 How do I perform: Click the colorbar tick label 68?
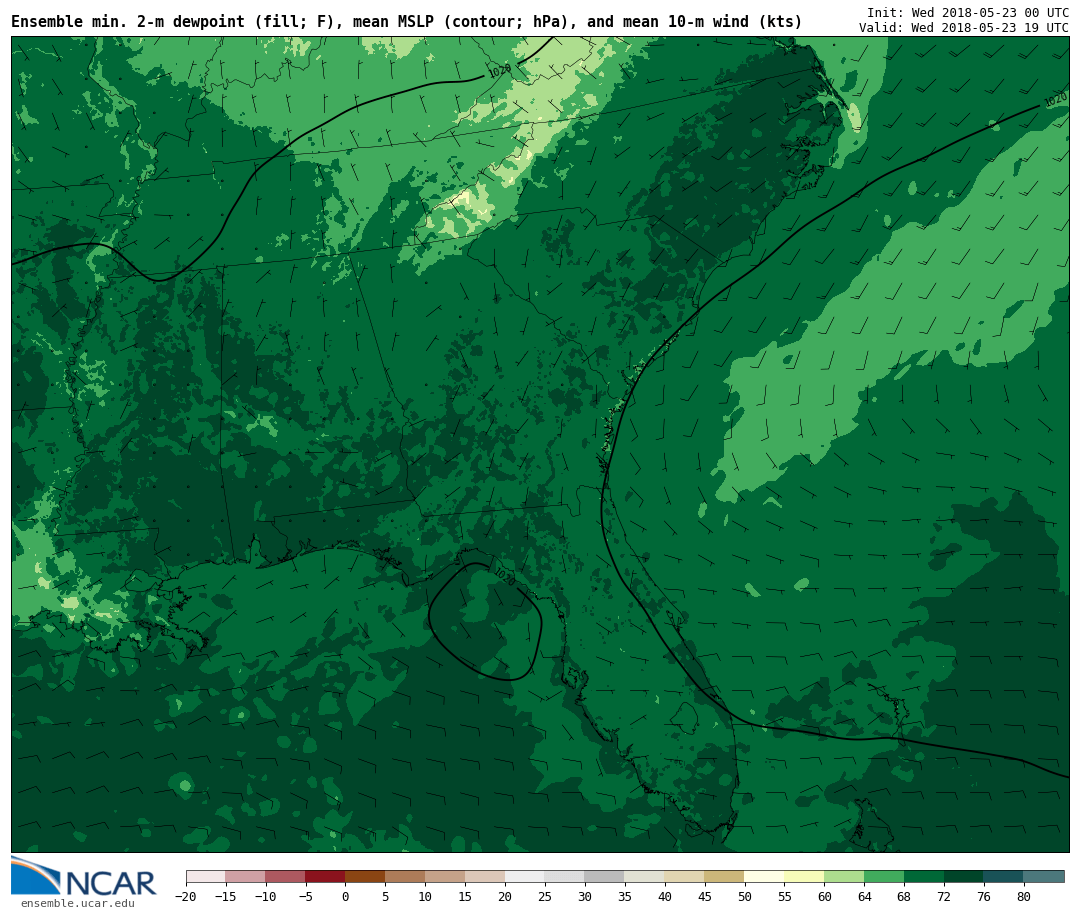coord(904,896)
